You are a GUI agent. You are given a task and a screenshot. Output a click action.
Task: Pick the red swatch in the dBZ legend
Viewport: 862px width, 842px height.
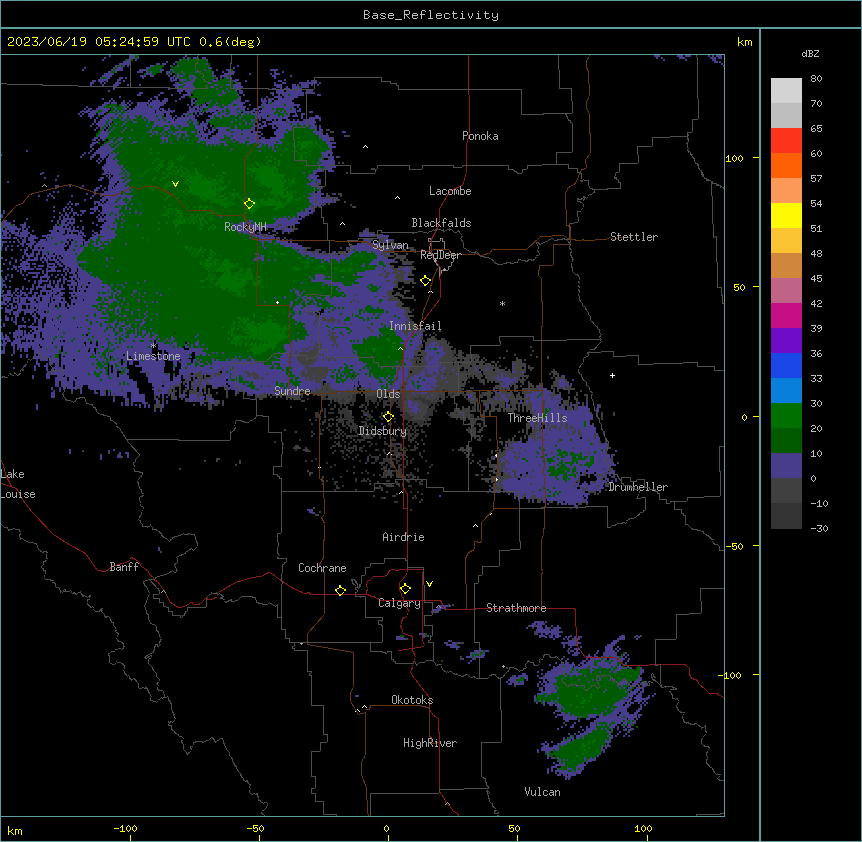click(786, 141)
